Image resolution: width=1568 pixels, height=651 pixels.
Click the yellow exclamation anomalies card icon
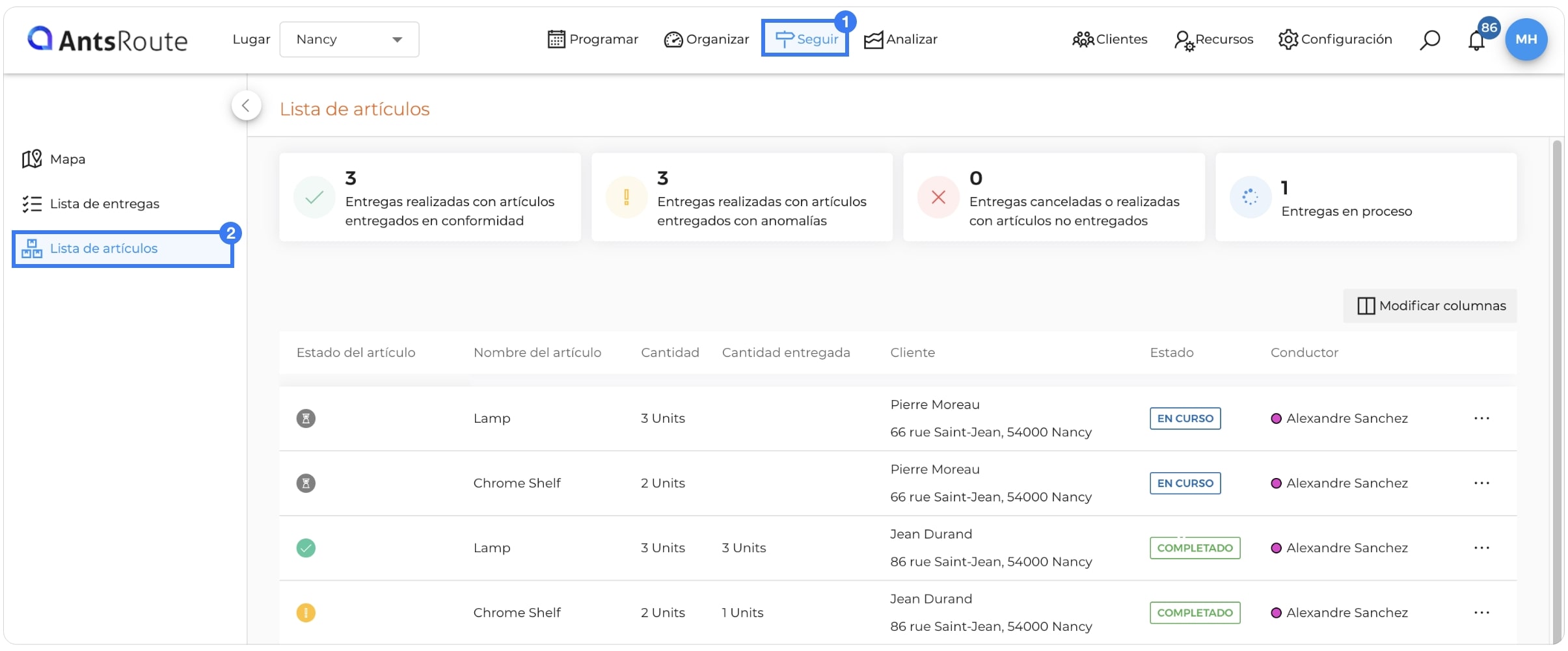pos(626,197)
